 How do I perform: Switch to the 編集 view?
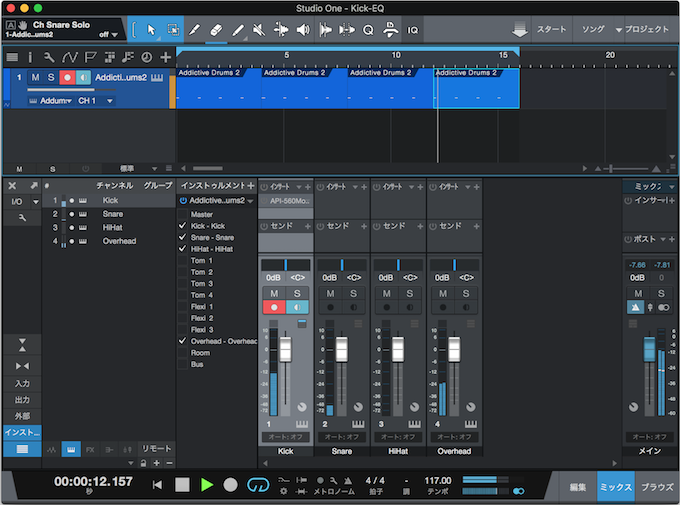point(577,487)
